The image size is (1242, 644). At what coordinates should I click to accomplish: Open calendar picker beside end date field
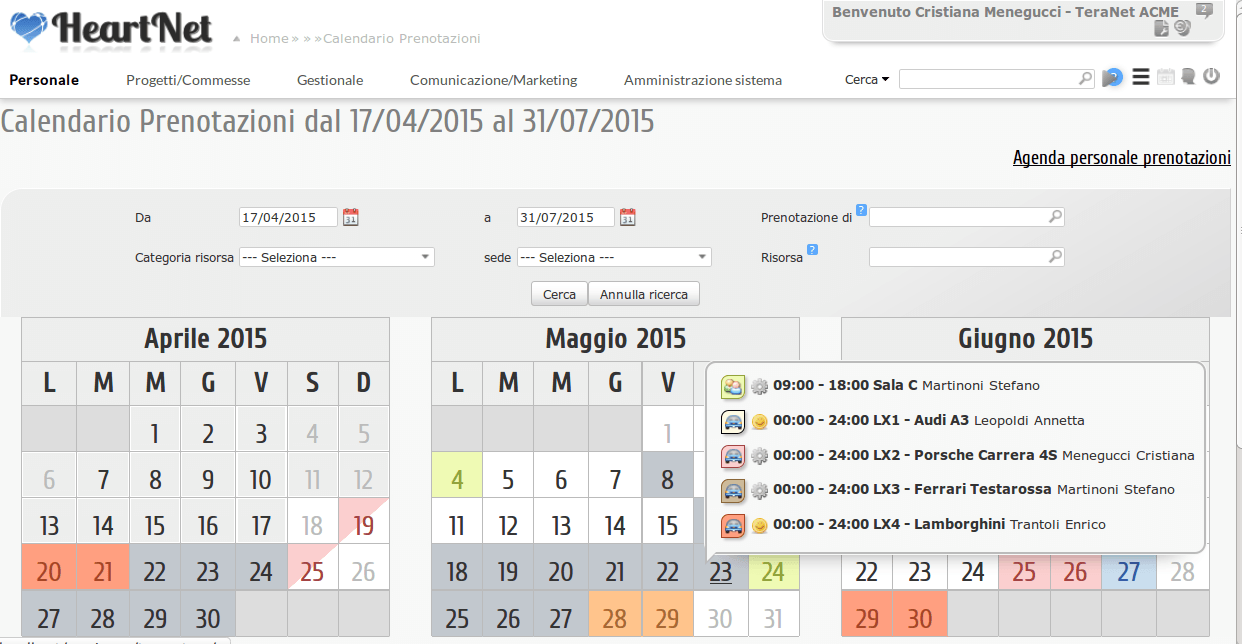tap(627, 217)
